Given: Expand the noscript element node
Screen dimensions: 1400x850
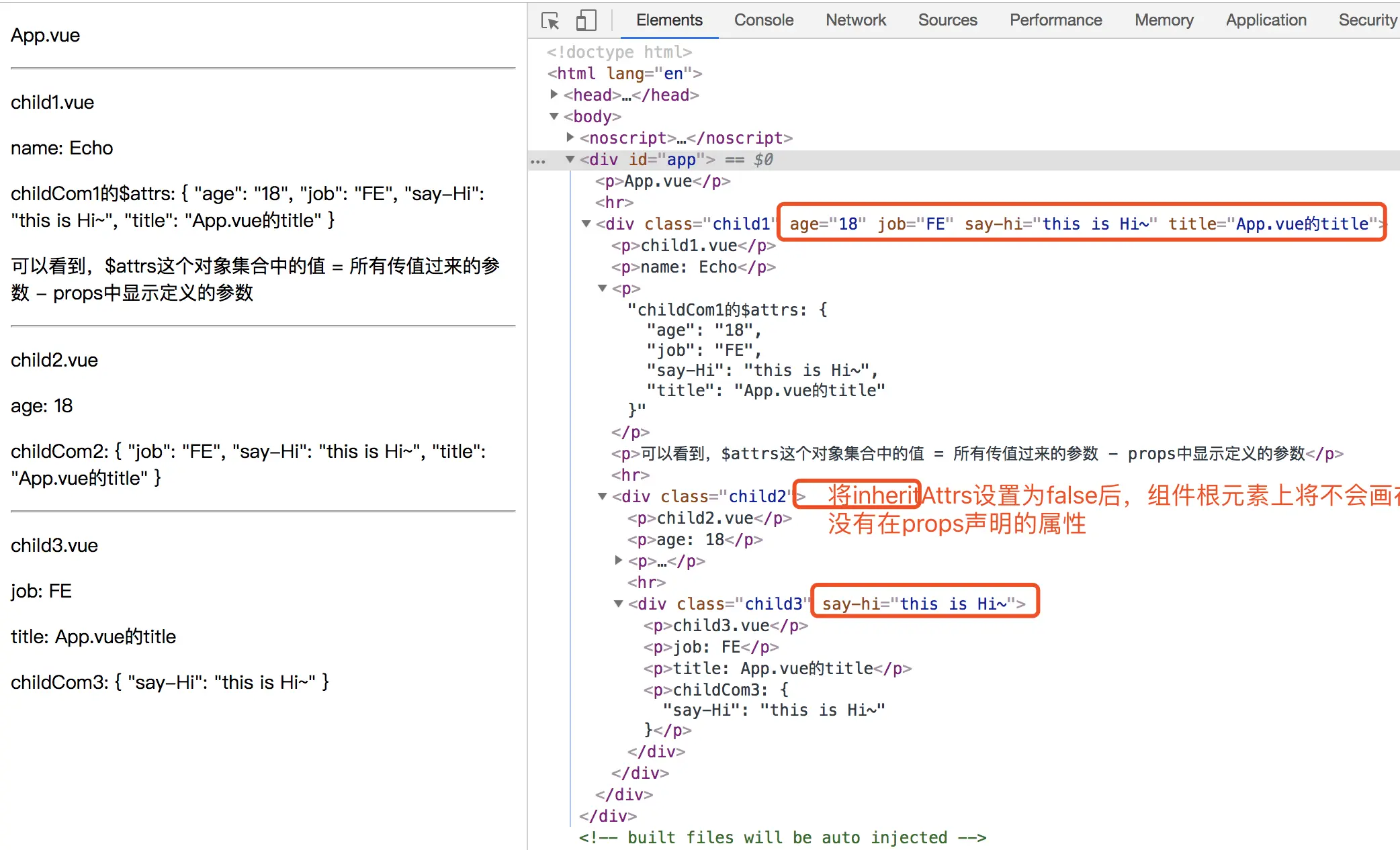Looking at the screenshot, I should pyautogui.click(x=570, y=138).
